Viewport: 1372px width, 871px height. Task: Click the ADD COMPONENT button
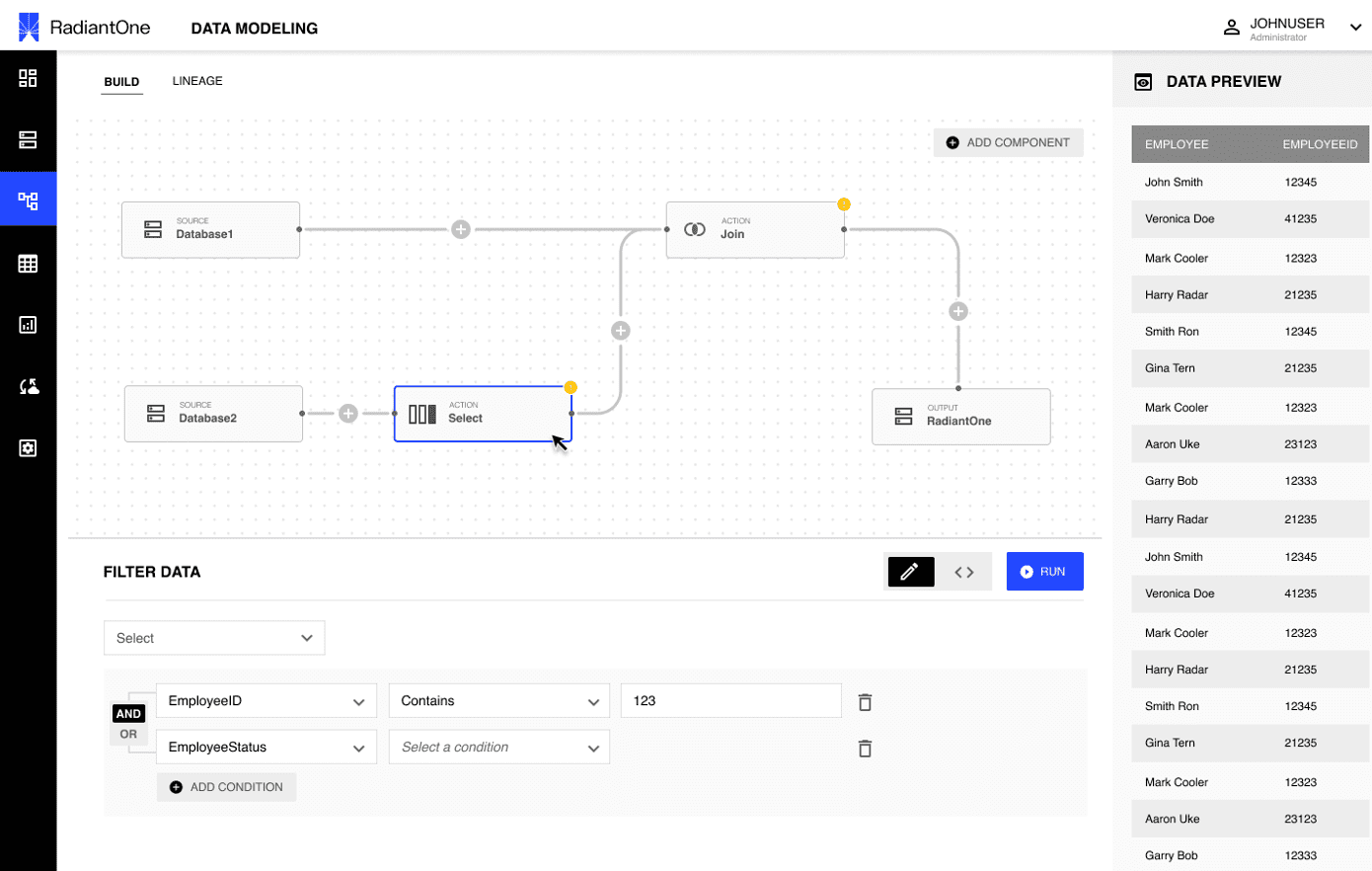pyautogui.click(x=1008, y=142)
